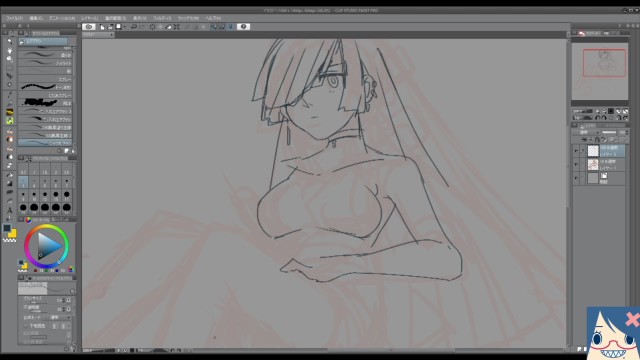Open the File menu
This screenshot has height=360, width=640.
point(14,18)
